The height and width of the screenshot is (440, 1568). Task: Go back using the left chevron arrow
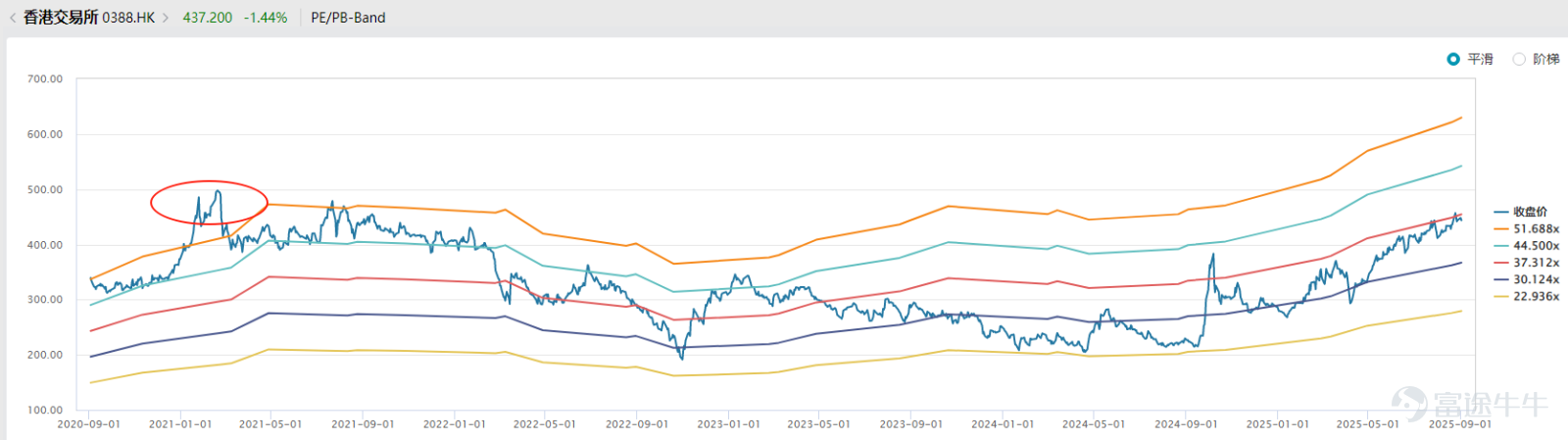12,18
